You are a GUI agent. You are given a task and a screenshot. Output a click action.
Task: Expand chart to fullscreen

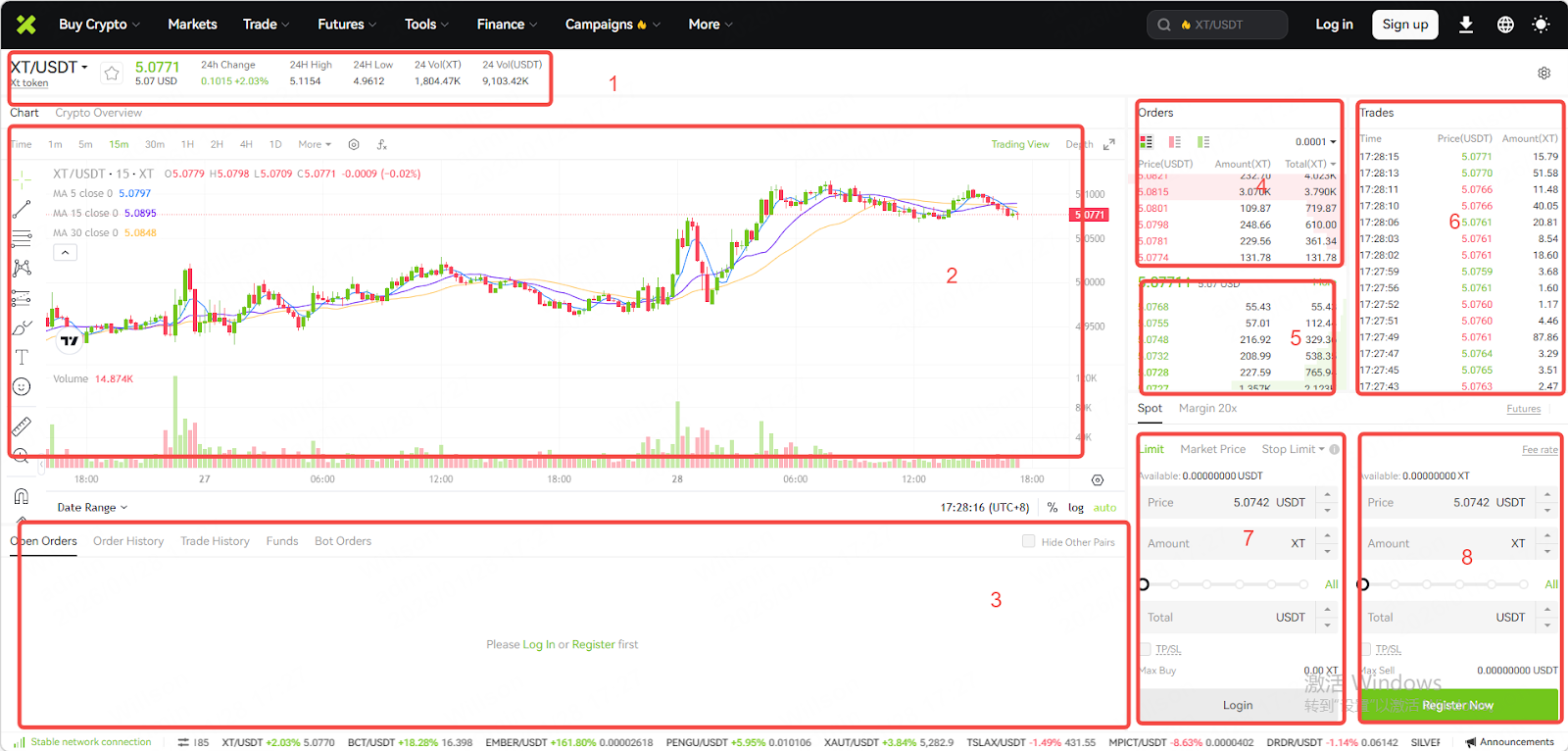1109,144
